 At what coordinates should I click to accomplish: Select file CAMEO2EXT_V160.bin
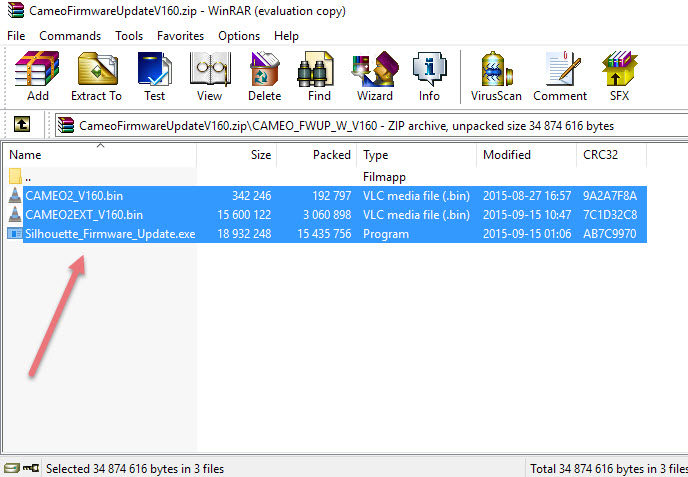[84, 215]
